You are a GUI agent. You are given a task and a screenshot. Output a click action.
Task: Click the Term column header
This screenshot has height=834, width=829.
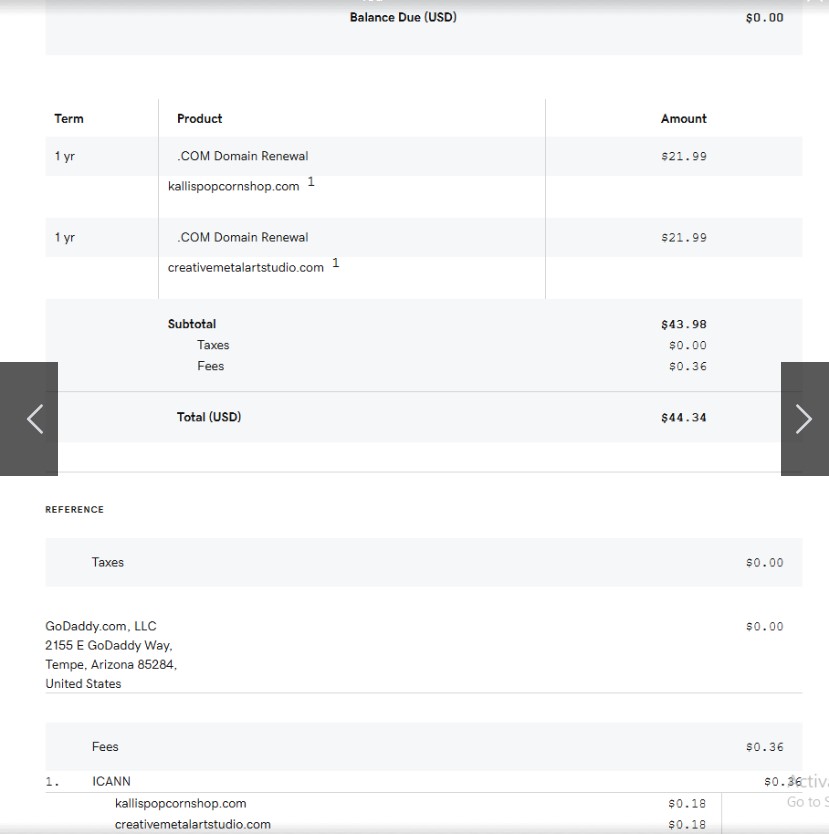pos(69,119)
